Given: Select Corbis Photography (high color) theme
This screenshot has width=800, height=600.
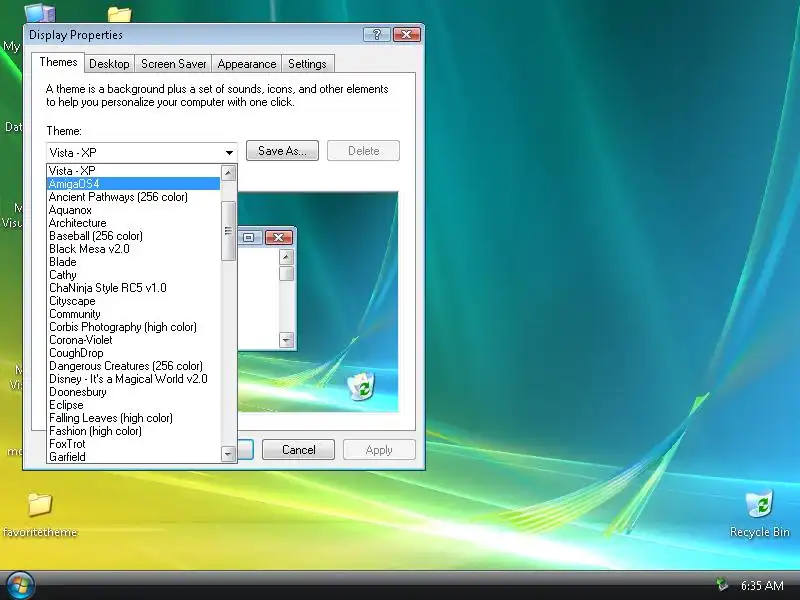Looking at the screenshot, I should coord(134,327).
